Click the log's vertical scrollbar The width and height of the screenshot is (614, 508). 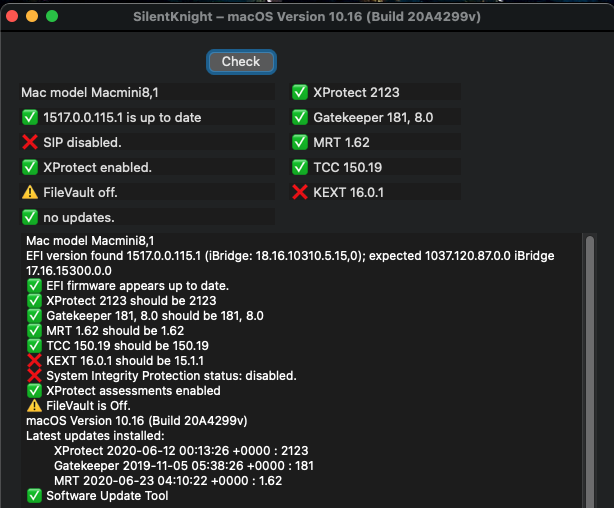(590, 370)
